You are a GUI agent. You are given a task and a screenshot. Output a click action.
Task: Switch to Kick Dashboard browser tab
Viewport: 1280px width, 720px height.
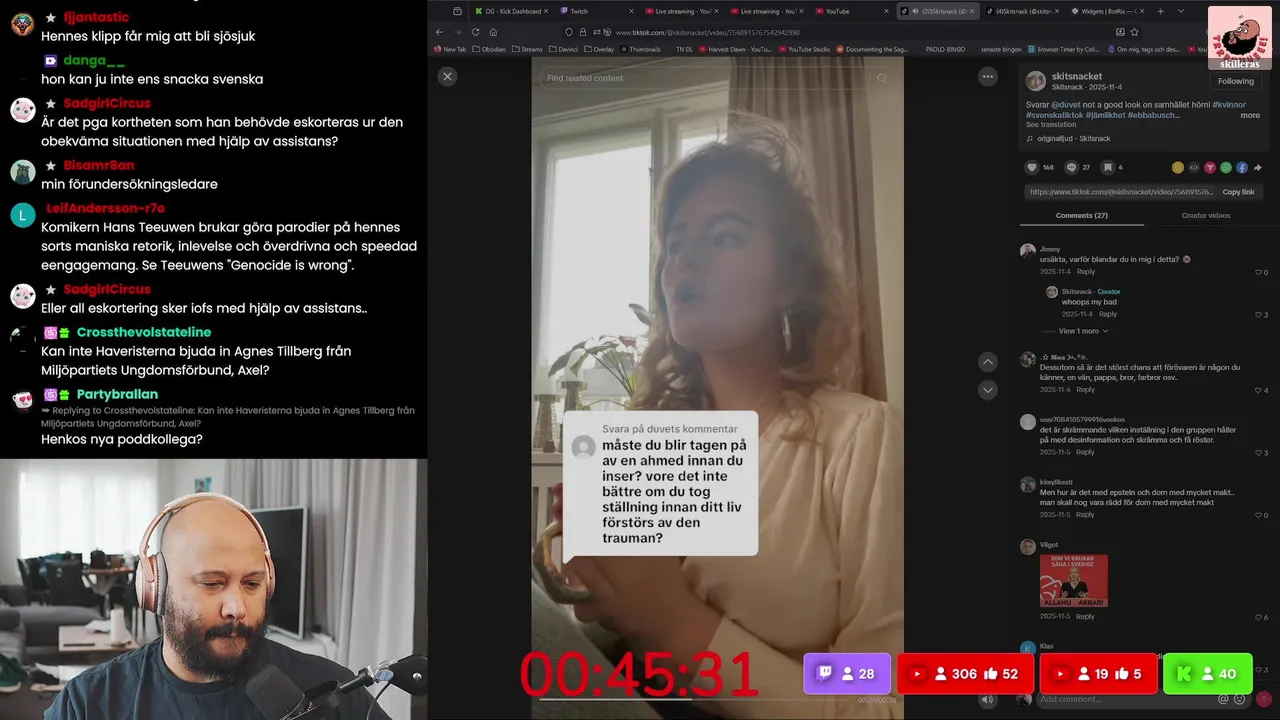pyautogui.click(x=512, y=11)
